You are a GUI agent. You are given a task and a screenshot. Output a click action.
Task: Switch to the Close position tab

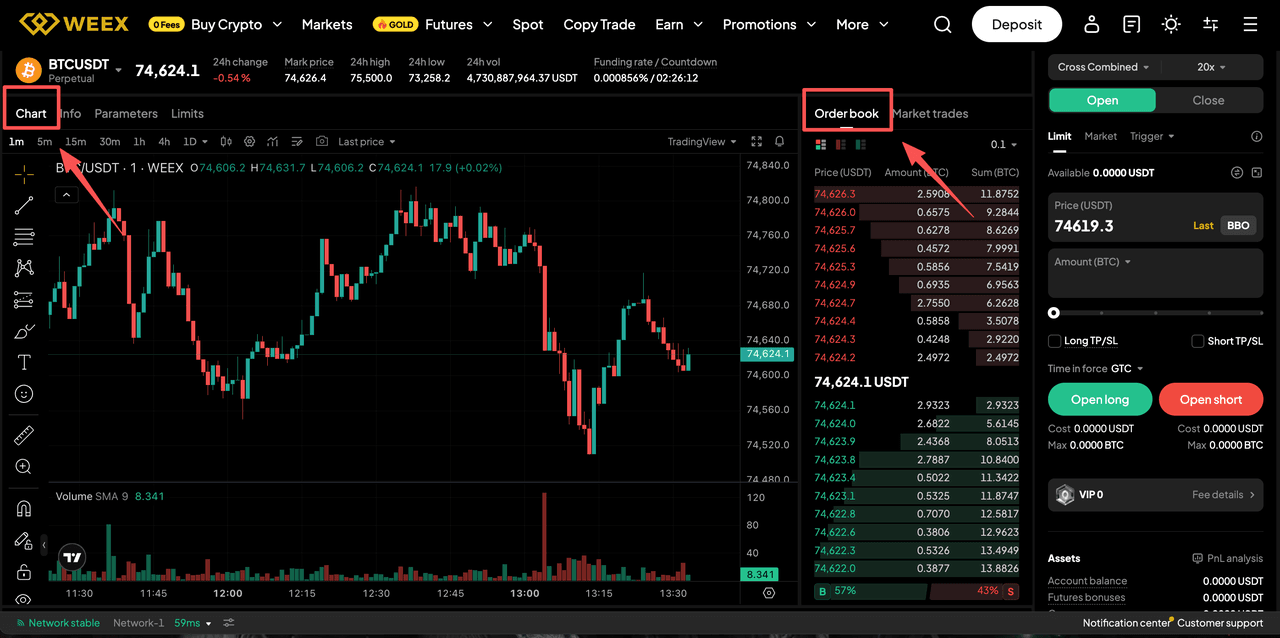click(1208, 100)
